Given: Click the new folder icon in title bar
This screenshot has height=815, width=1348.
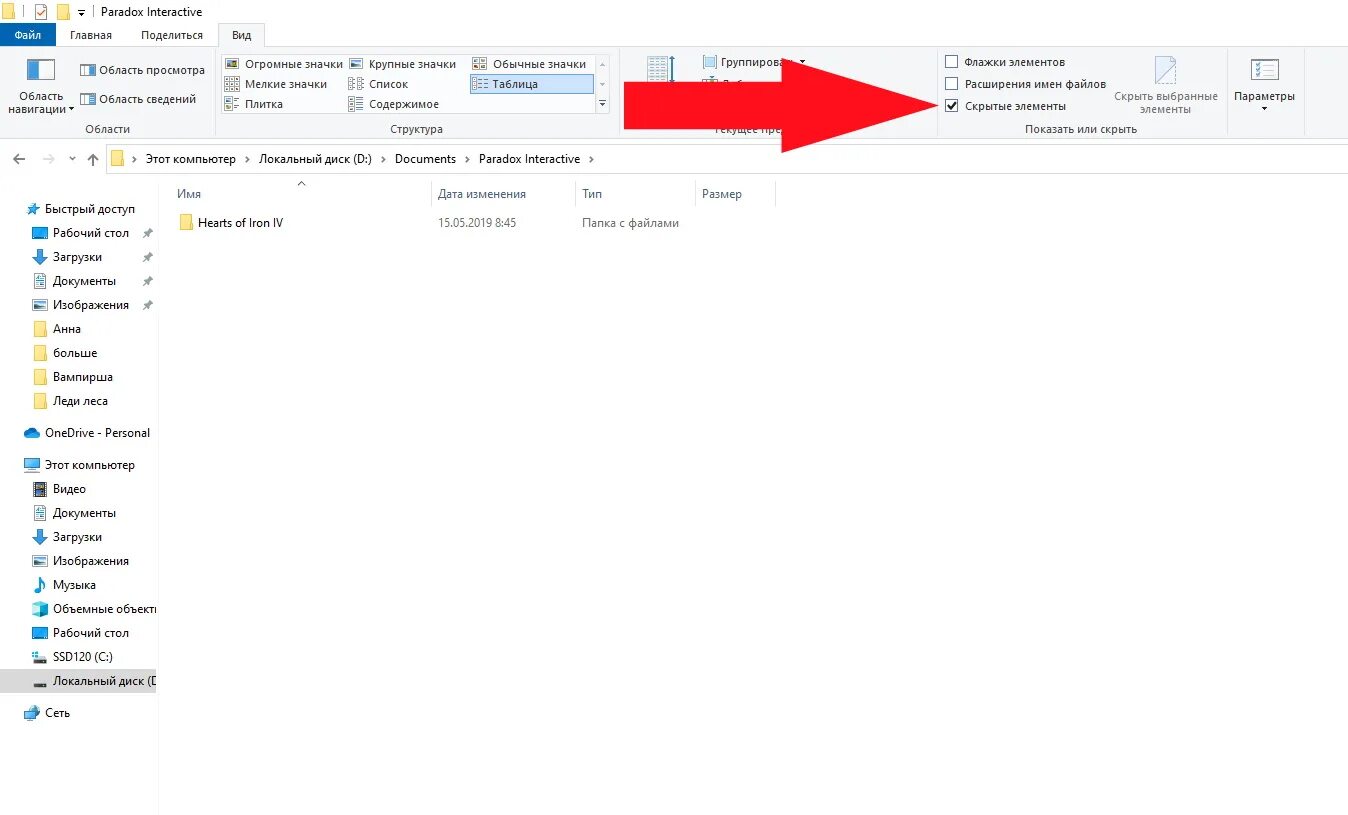Looking at the screenshot, I should pyautogui.click(x=63, y=12).
